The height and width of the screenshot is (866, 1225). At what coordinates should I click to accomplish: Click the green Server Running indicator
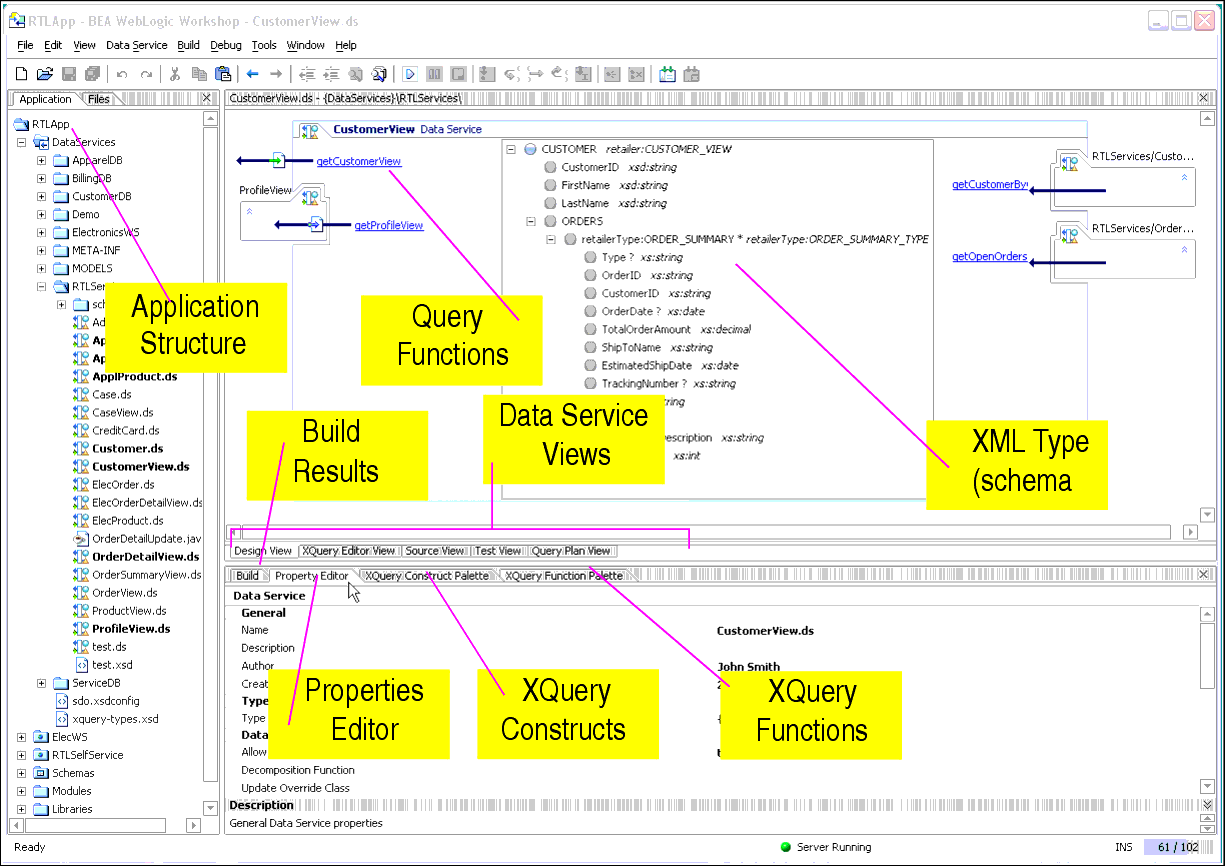coord(786,847)
